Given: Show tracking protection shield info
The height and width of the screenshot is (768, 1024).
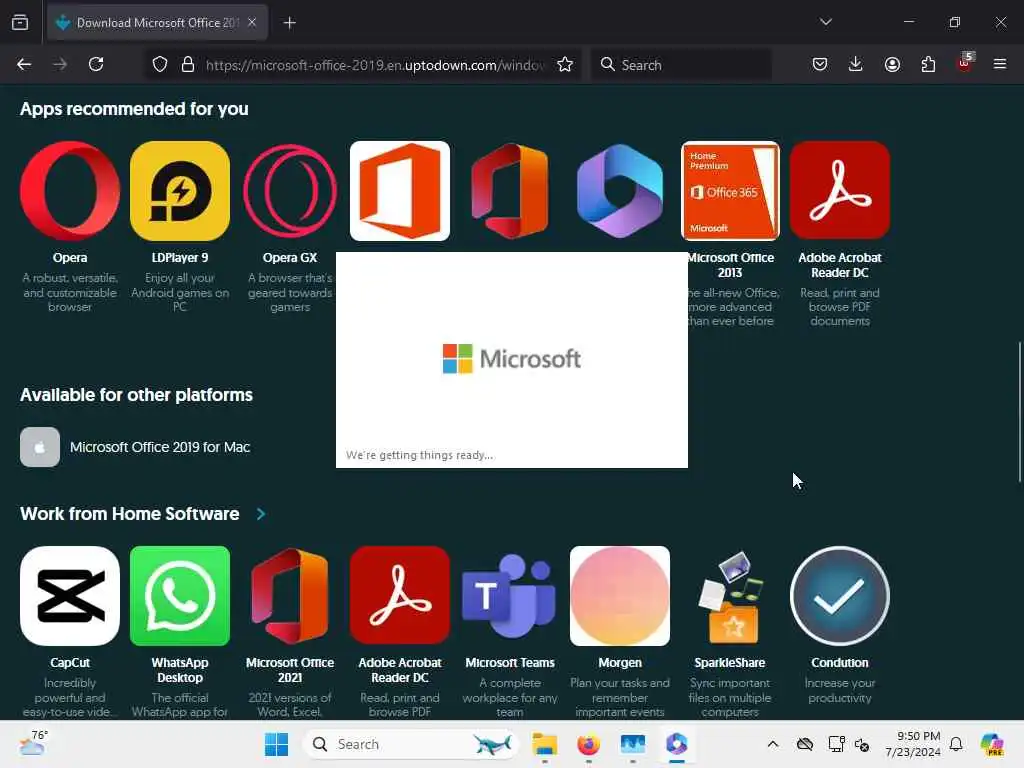Looking at the screenshot, I should pos(160,64).
